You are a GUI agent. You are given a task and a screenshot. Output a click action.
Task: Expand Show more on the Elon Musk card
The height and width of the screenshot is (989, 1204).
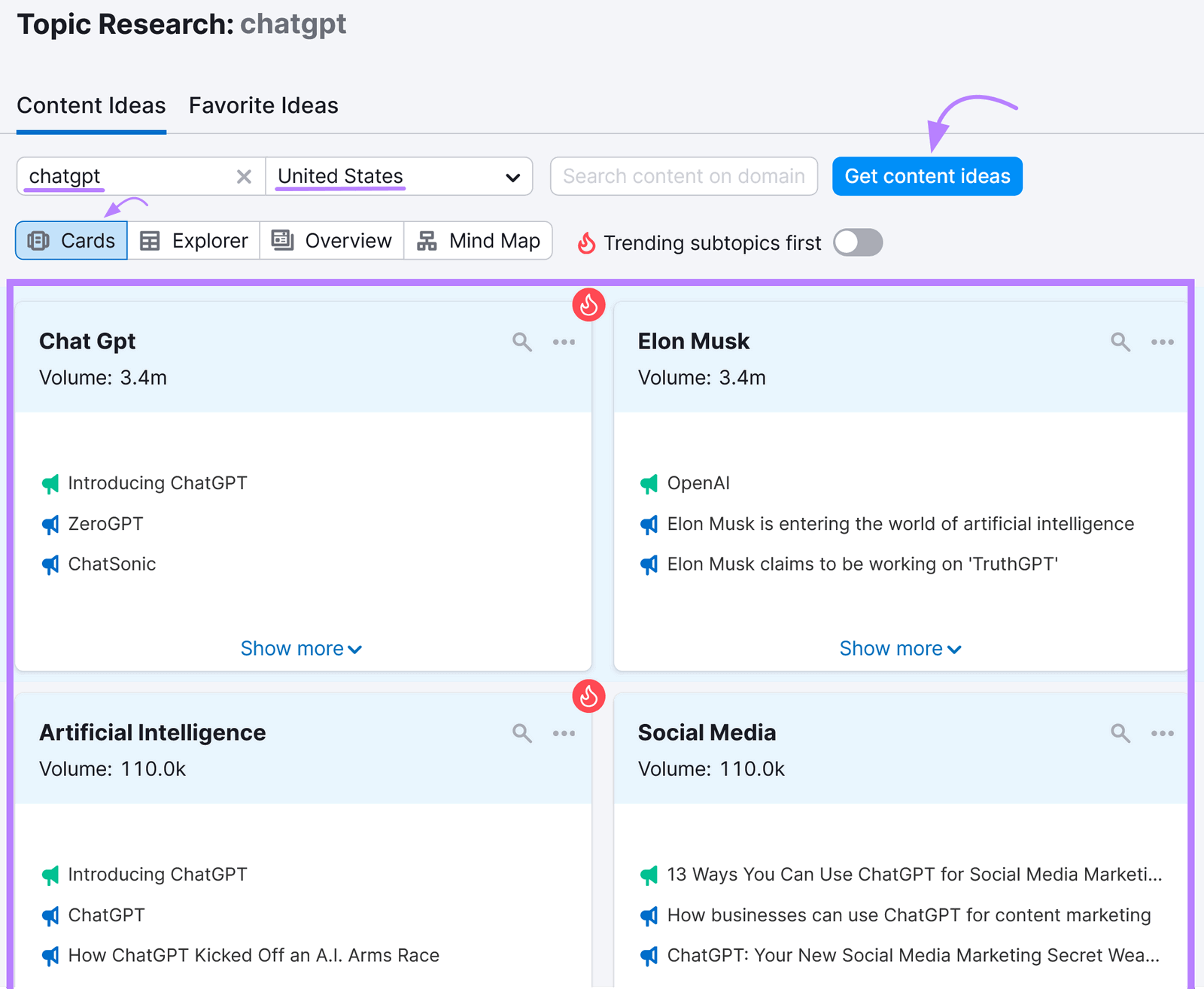point(899,648)
